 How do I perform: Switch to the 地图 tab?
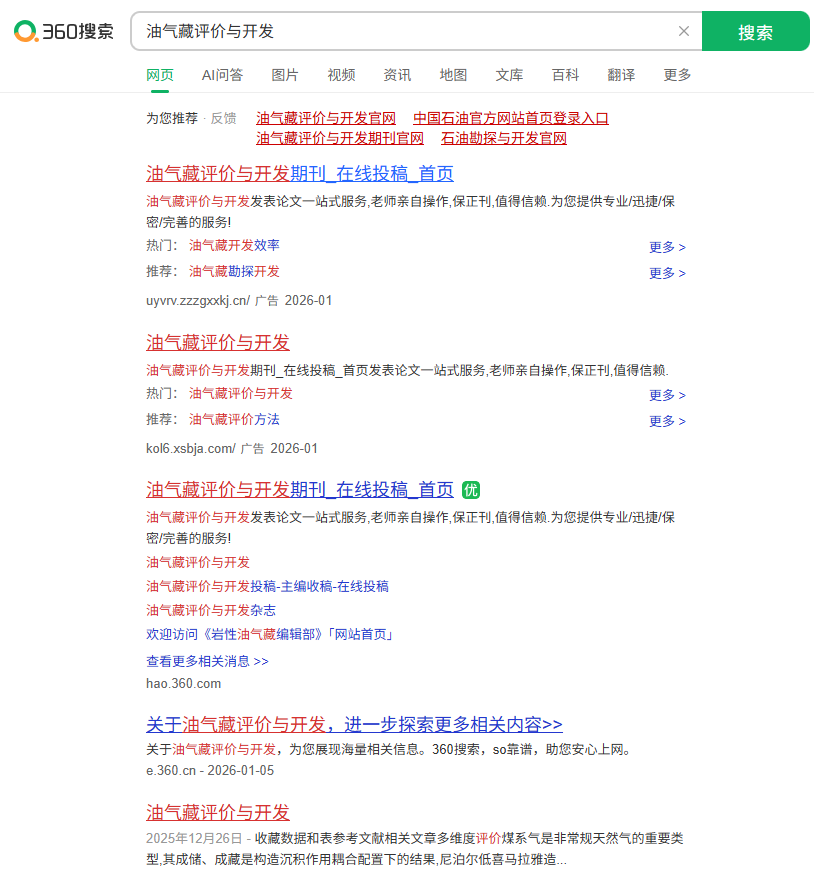point(453,74)
